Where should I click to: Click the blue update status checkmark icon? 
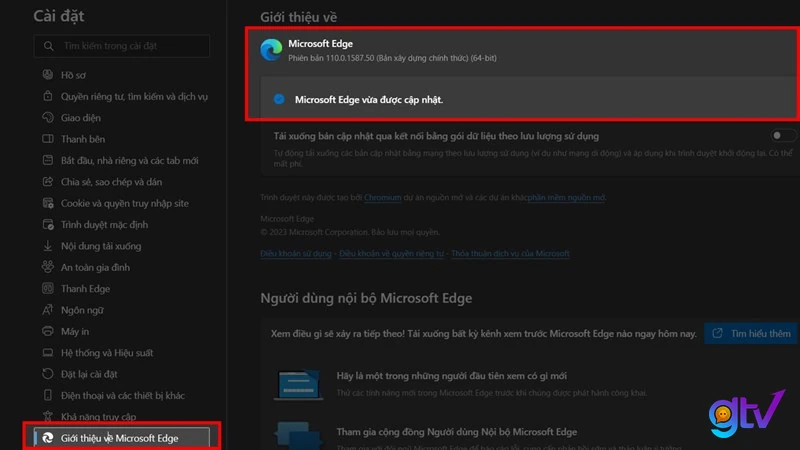279,99
